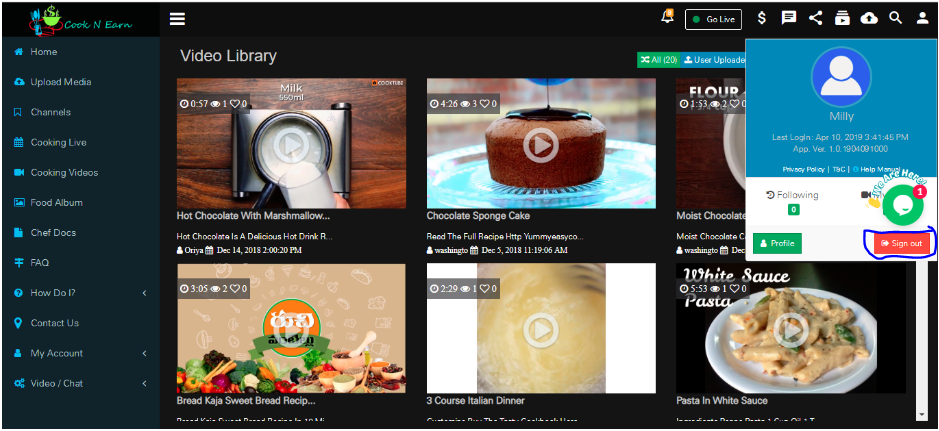Screen dimensions: 939x431
Task: Click Milly's profile avatar picture
Action: [841, 77]
